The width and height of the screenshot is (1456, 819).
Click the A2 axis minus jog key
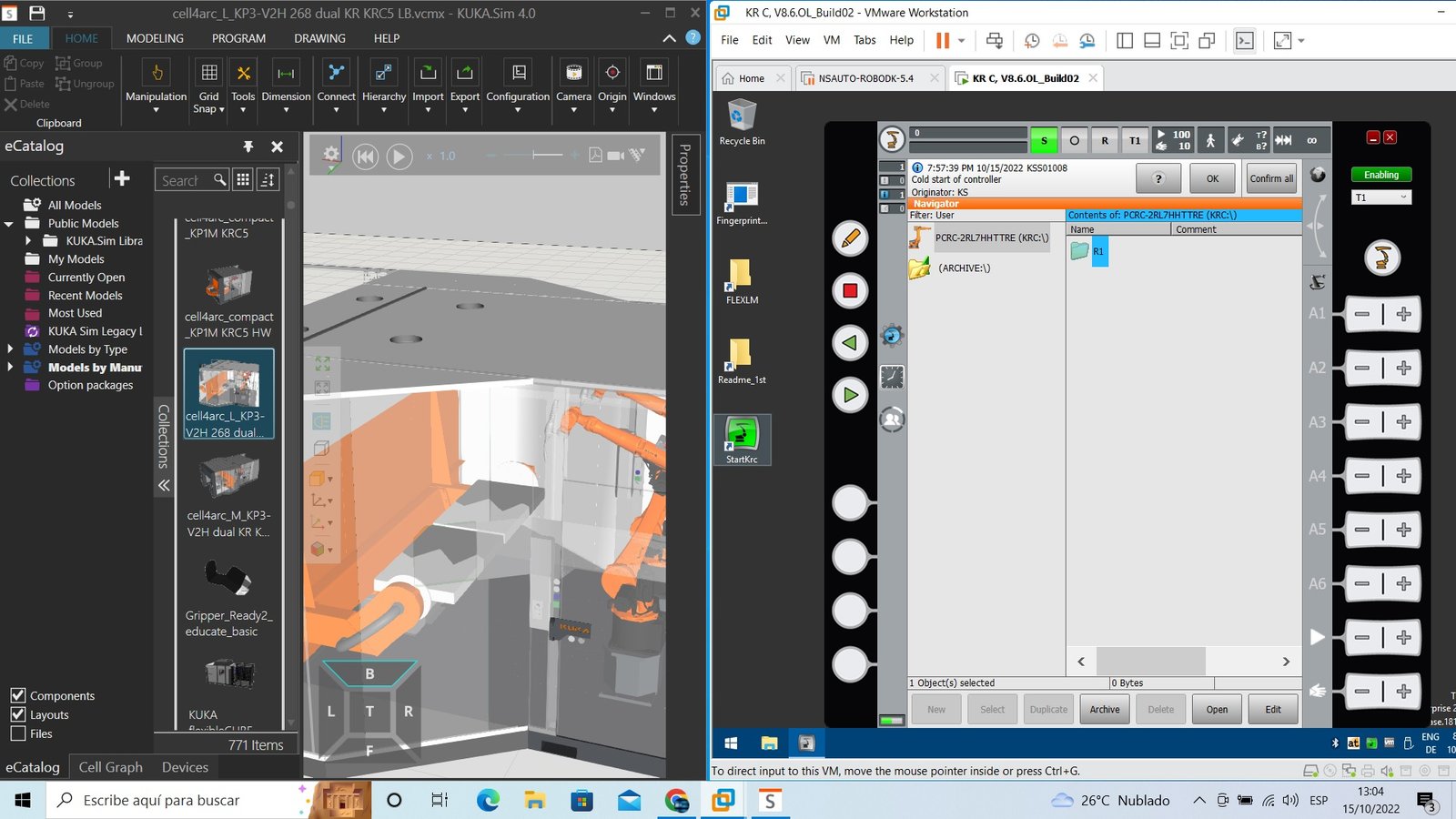coord(1362,368)
